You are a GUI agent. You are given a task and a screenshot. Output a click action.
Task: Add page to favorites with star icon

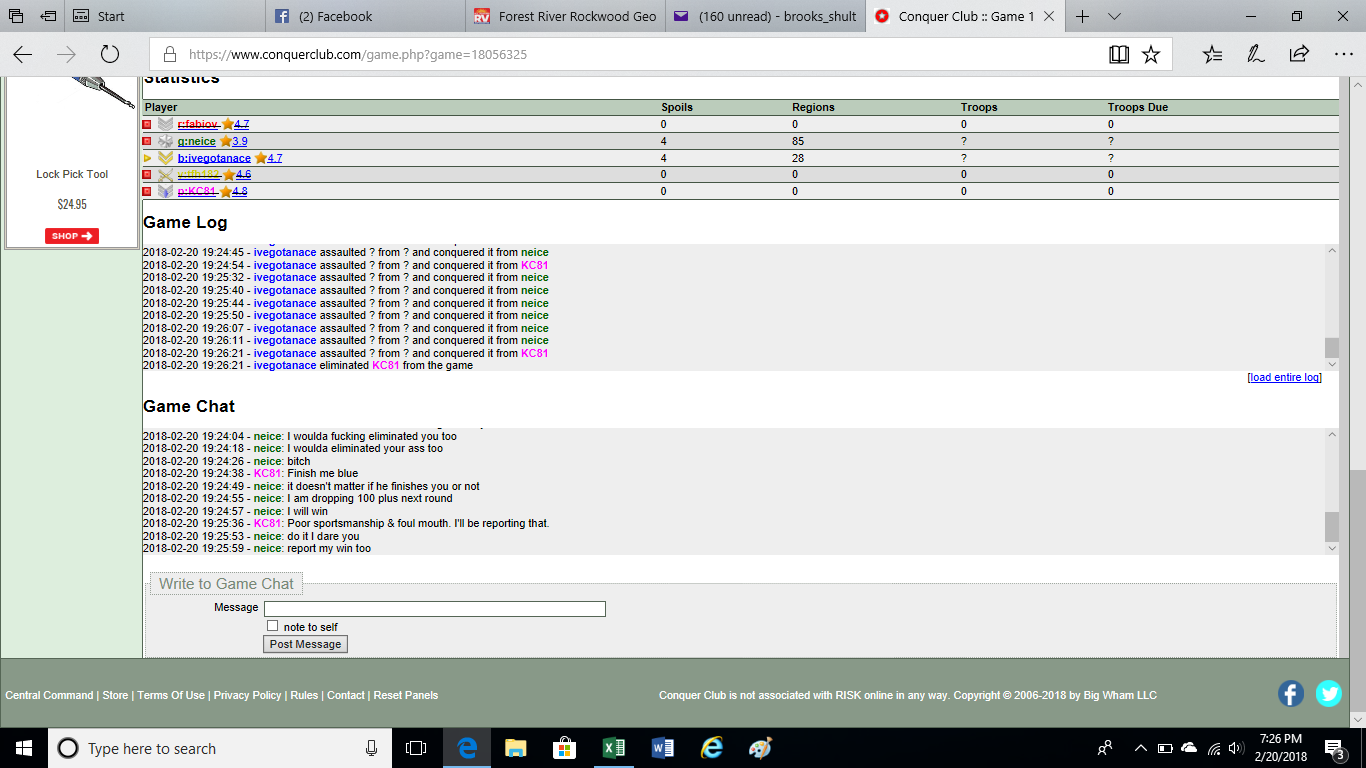pos(1151,54)
